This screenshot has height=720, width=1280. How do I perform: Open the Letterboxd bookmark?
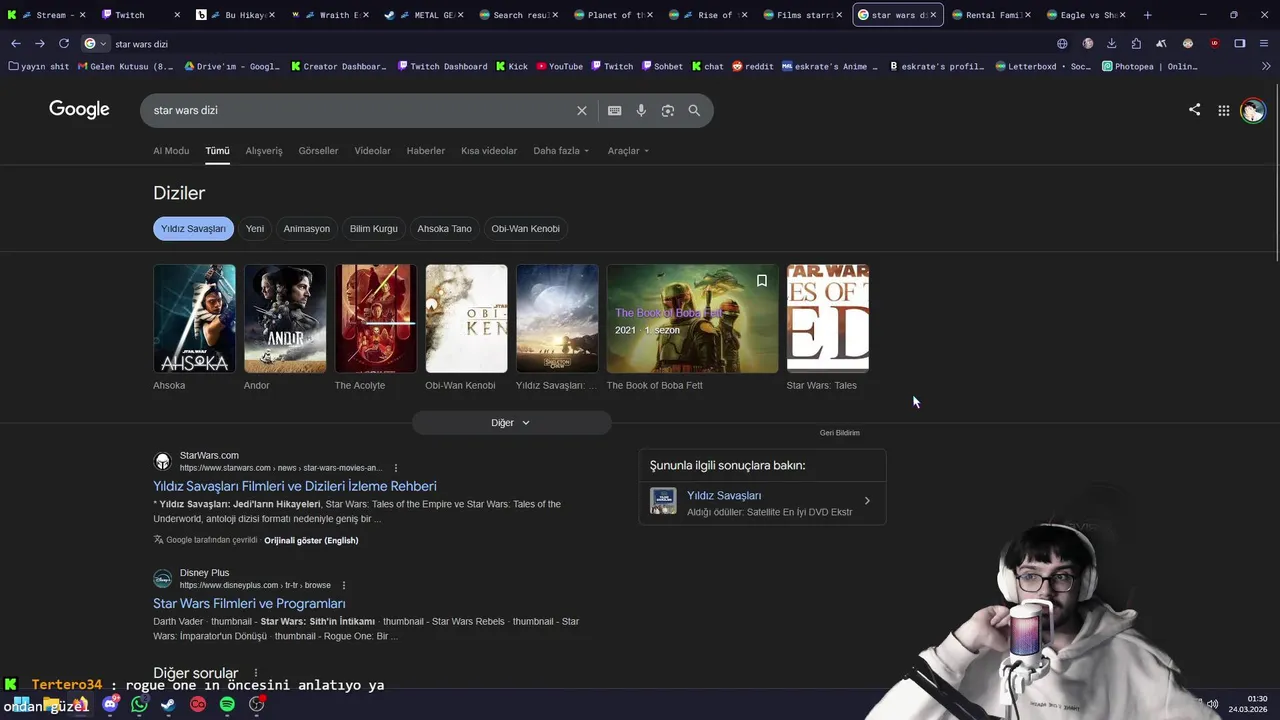coord(1044,66)
